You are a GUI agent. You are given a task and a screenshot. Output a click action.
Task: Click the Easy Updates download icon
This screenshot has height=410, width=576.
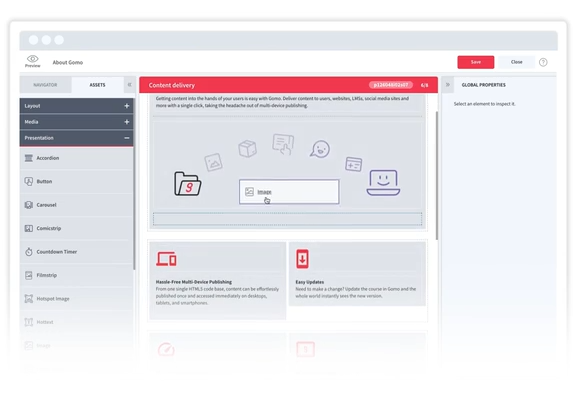tap(302, 259)
